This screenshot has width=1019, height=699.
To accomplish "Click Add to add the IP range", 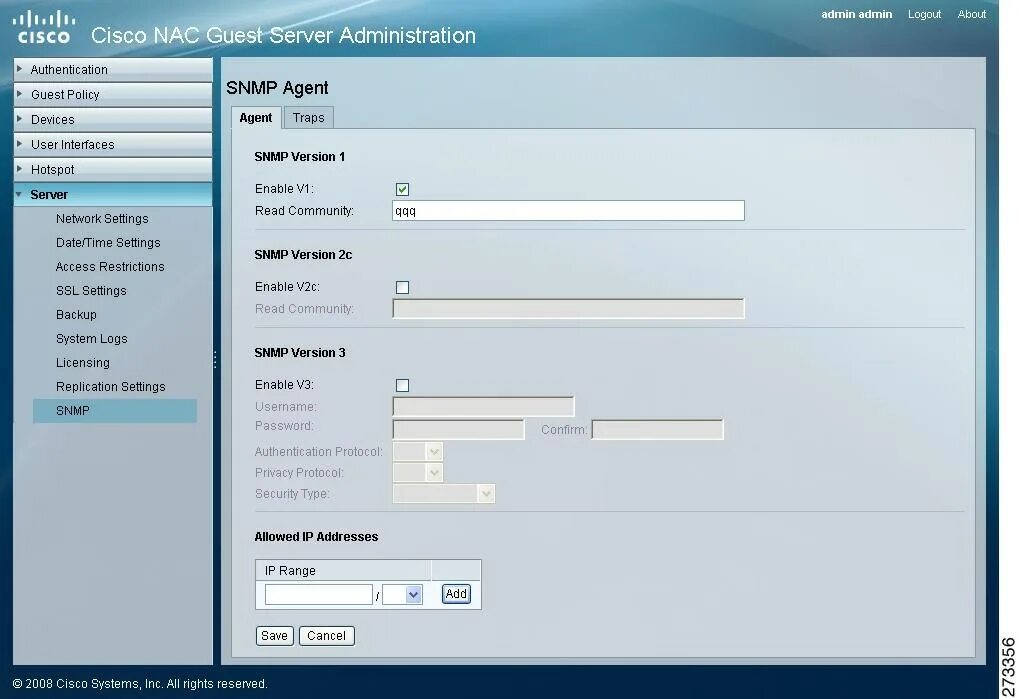I will tap(456, 594).
